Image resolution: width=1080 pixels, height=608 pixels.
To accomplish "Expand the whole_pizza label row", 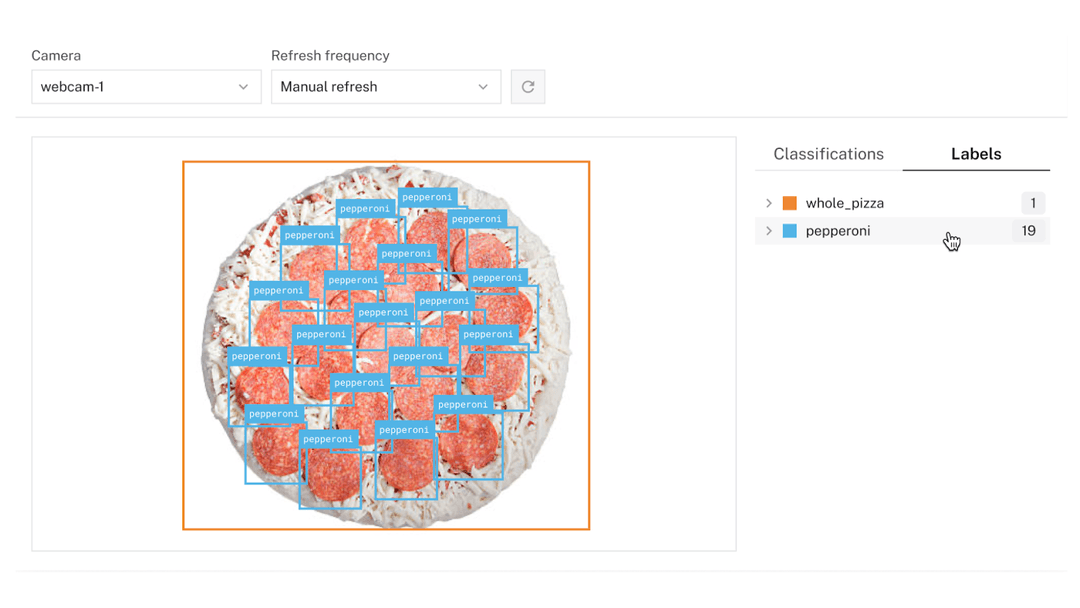I will tap(768, 203).
